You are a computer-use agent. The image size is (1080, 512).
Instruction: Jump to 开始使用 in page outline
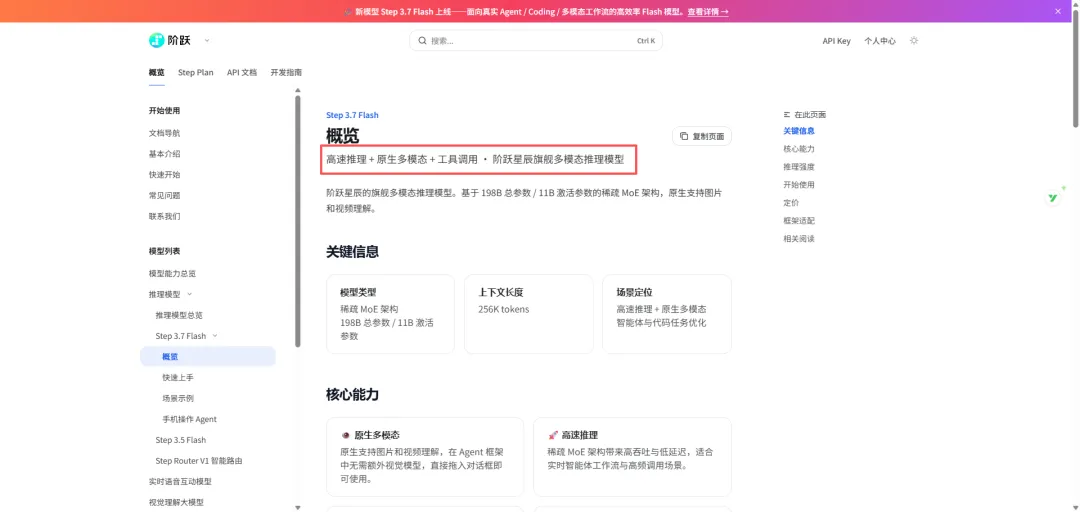click(799, 185)
